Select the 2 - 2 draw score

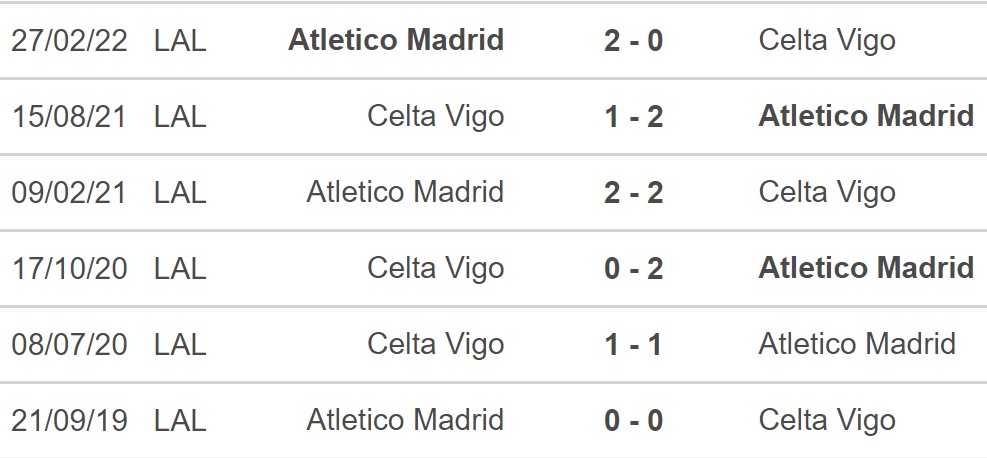[633, 193]
